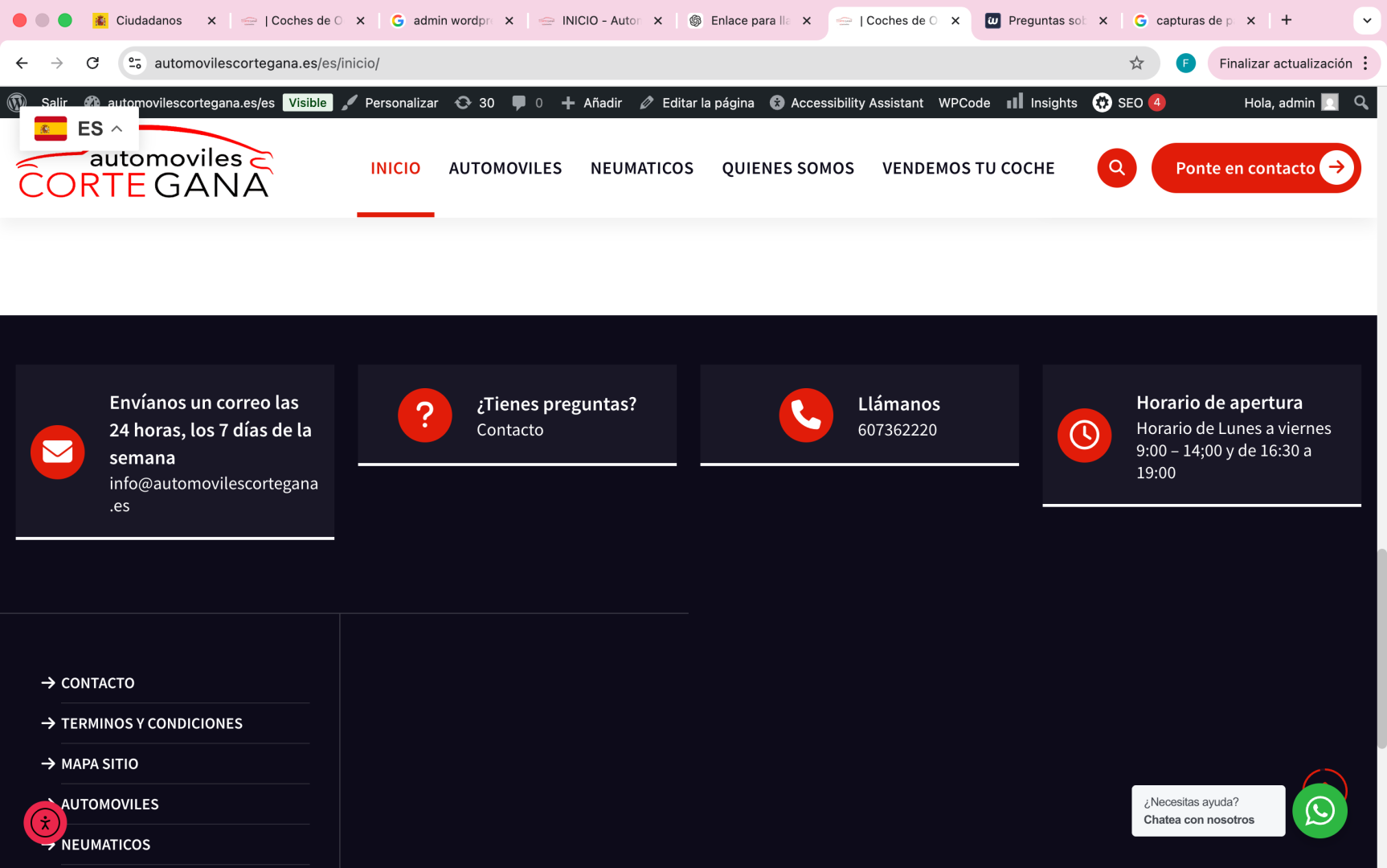Click the red question mark icon

pyautogui.click(x=424, y=416)
